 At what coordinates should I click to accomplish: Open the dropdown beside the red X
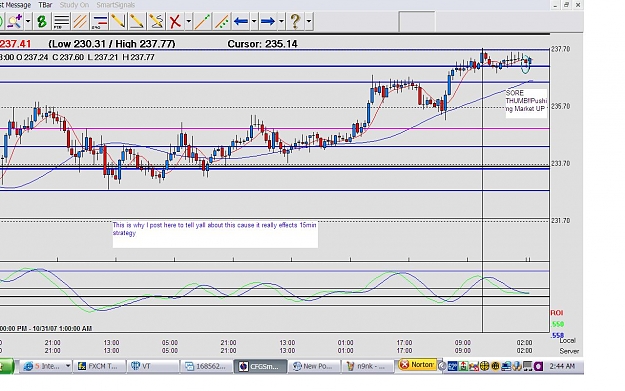click(188, 21)
